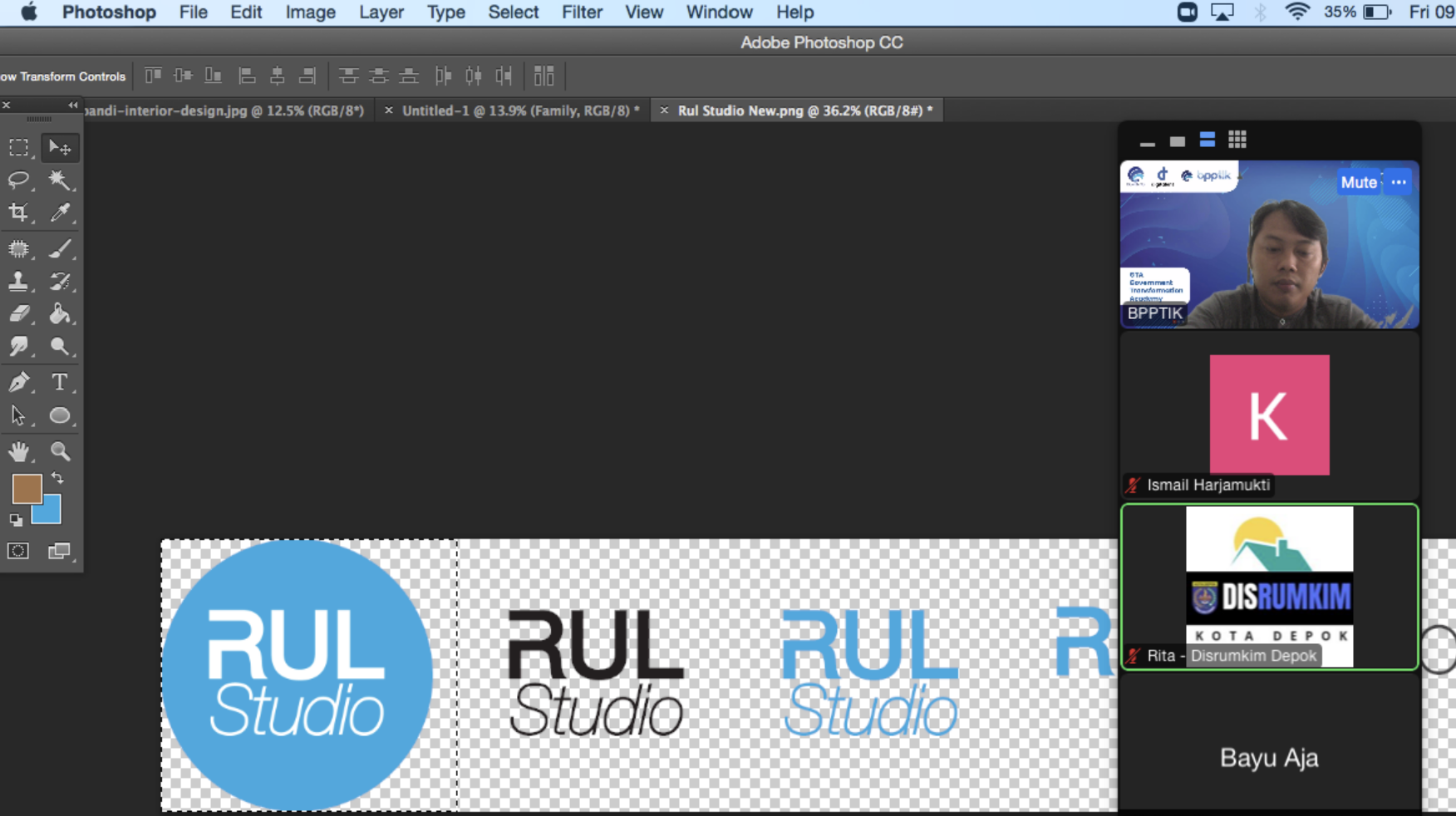The height and width of the screenshot is (816, 1456).
Task: Select the Move tool
Action: (59, 148)
